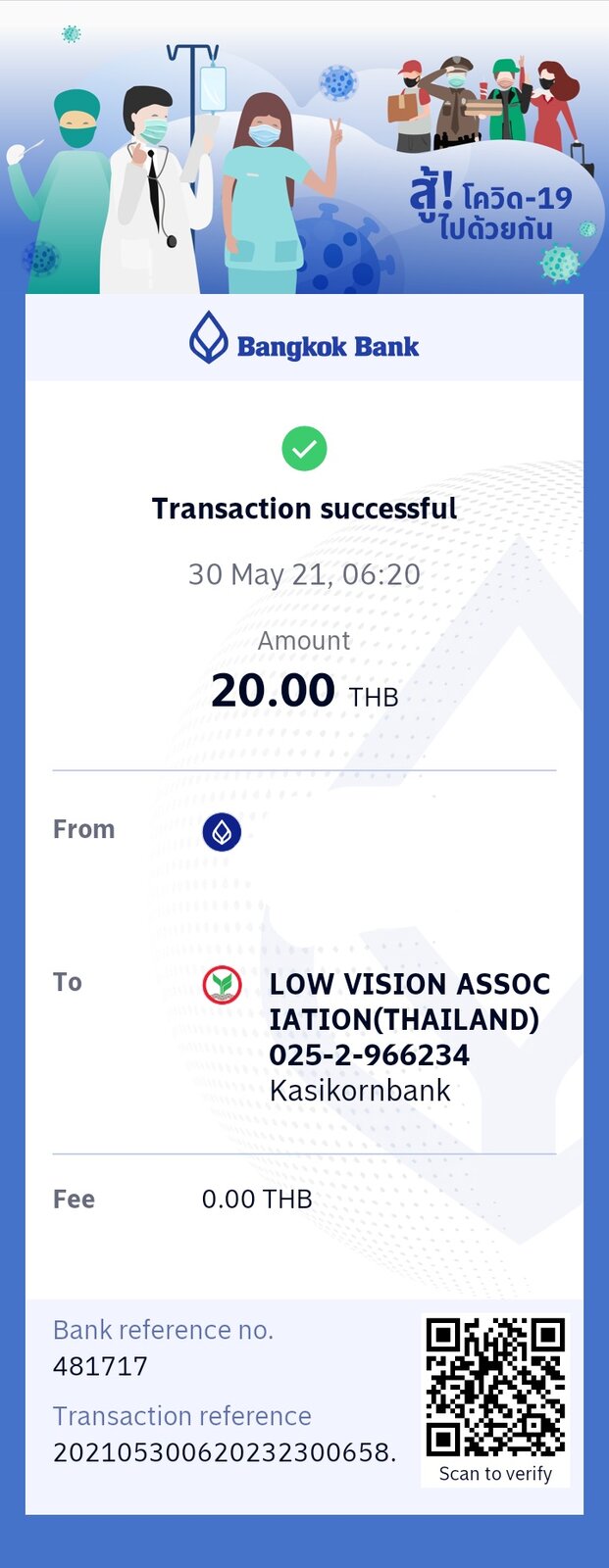The width and height of the screenshot is (609, 1568).
Task: Click the Scan to verify label
Action: point(495,1474)
